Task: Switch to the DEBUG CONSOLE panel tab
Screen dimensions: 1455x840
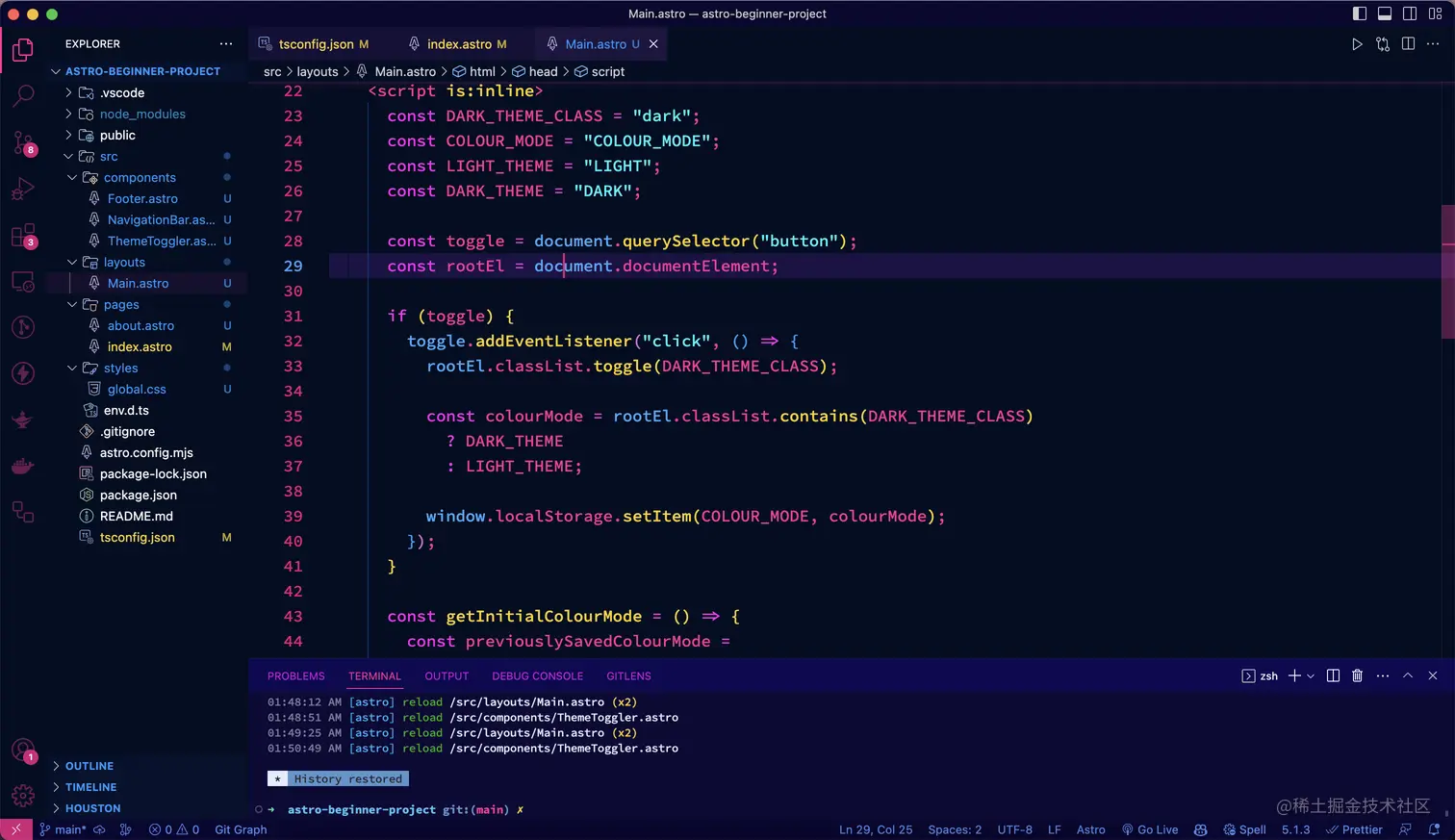Action: pos(538,676)
